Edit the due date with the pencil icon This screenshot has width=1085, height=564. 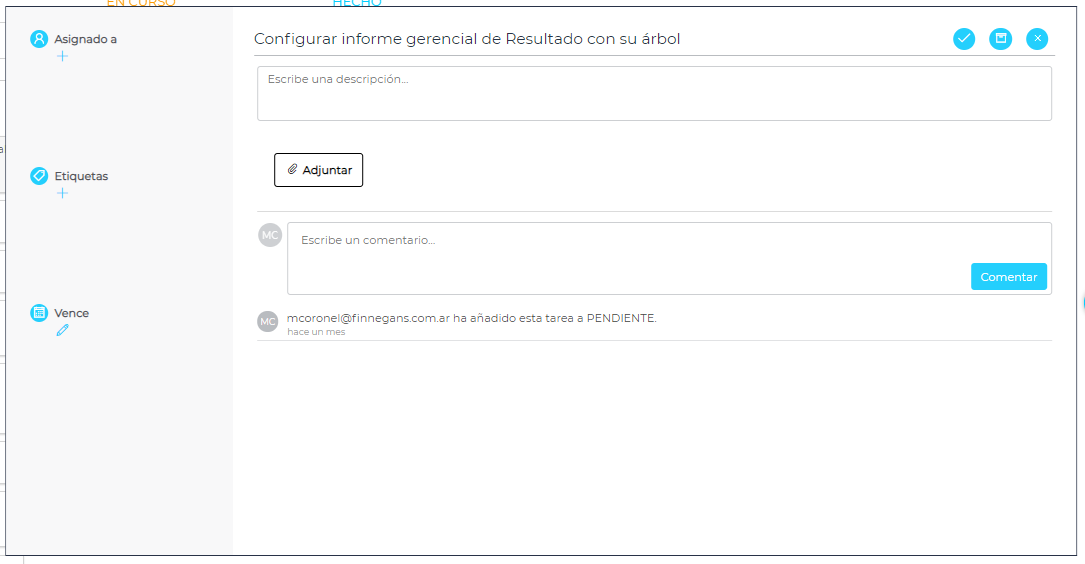pos(63,330)
